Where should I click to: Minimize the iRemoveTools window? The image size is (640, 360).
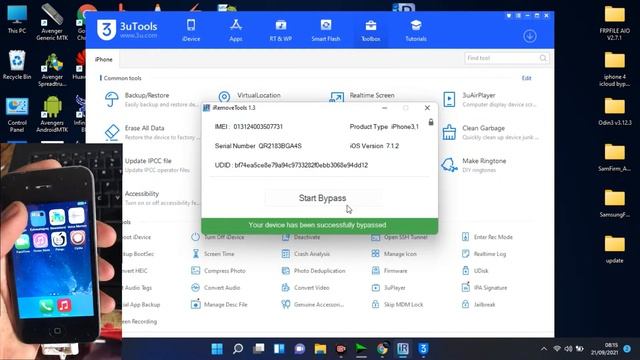pyautogui.click(x=384, y=108)
